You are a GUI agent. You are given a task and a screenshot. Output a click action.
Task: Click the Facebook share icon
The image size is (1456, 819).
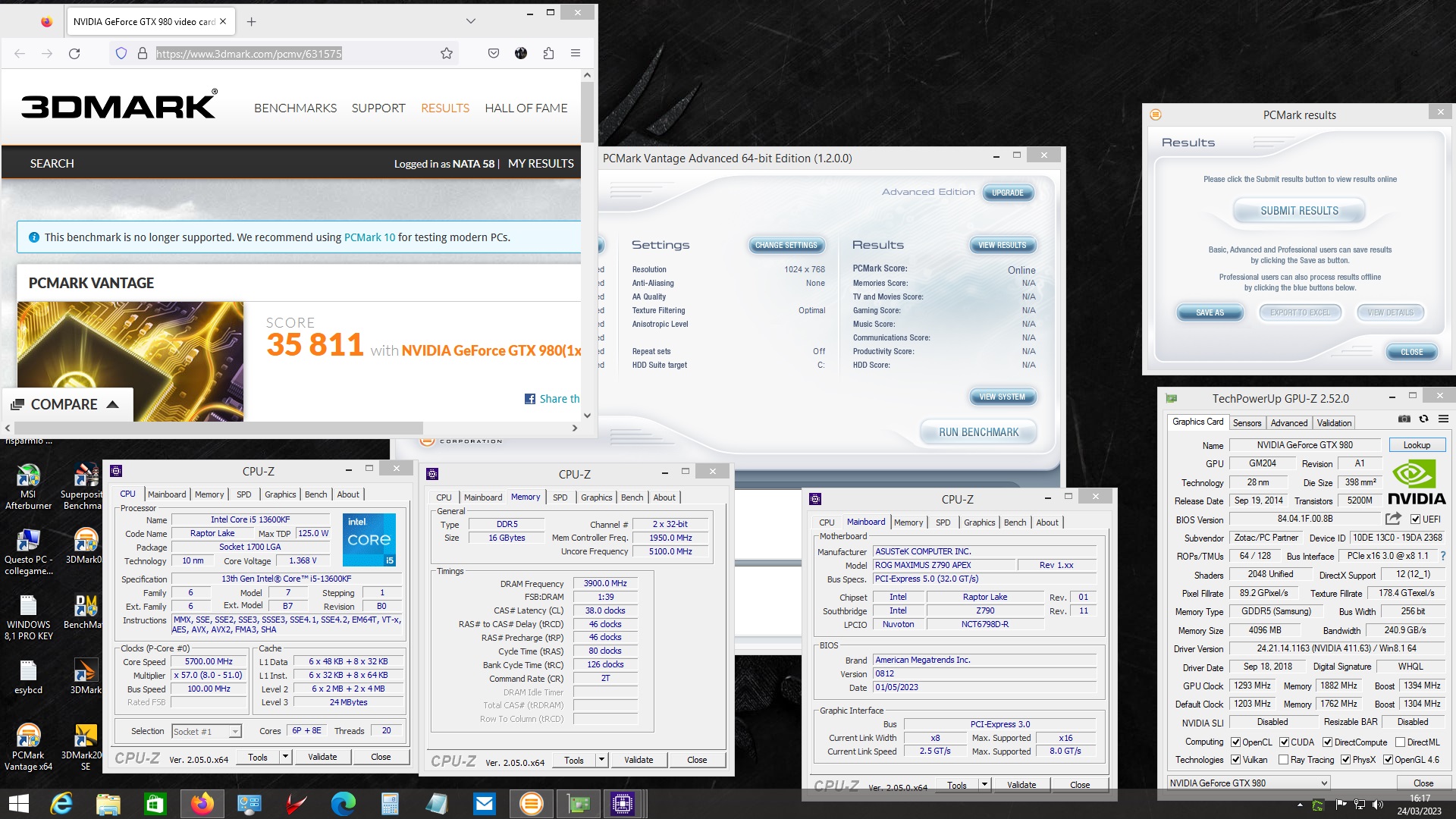coord(530,399)
